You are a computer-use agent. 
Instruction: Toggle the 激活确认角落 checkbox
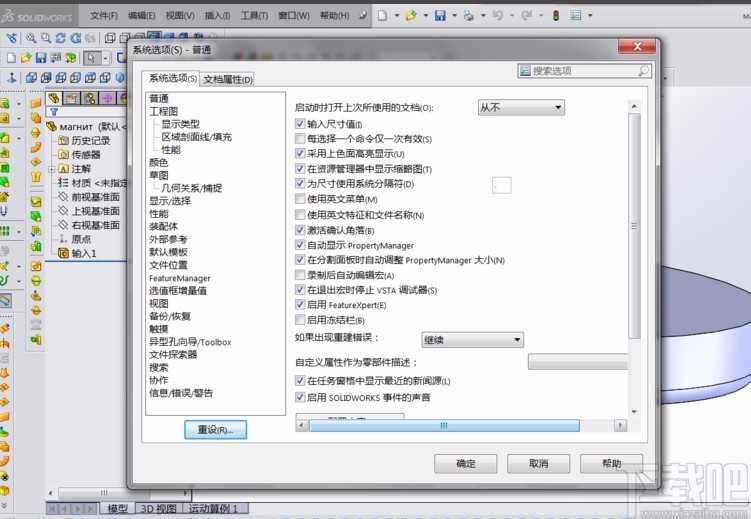tap(300, 230)
